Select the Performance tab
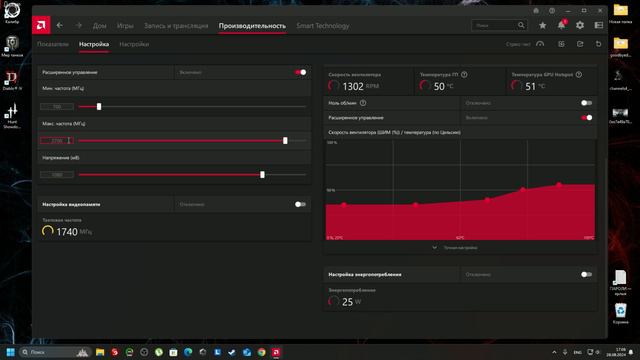 click(x=252, y=26)
